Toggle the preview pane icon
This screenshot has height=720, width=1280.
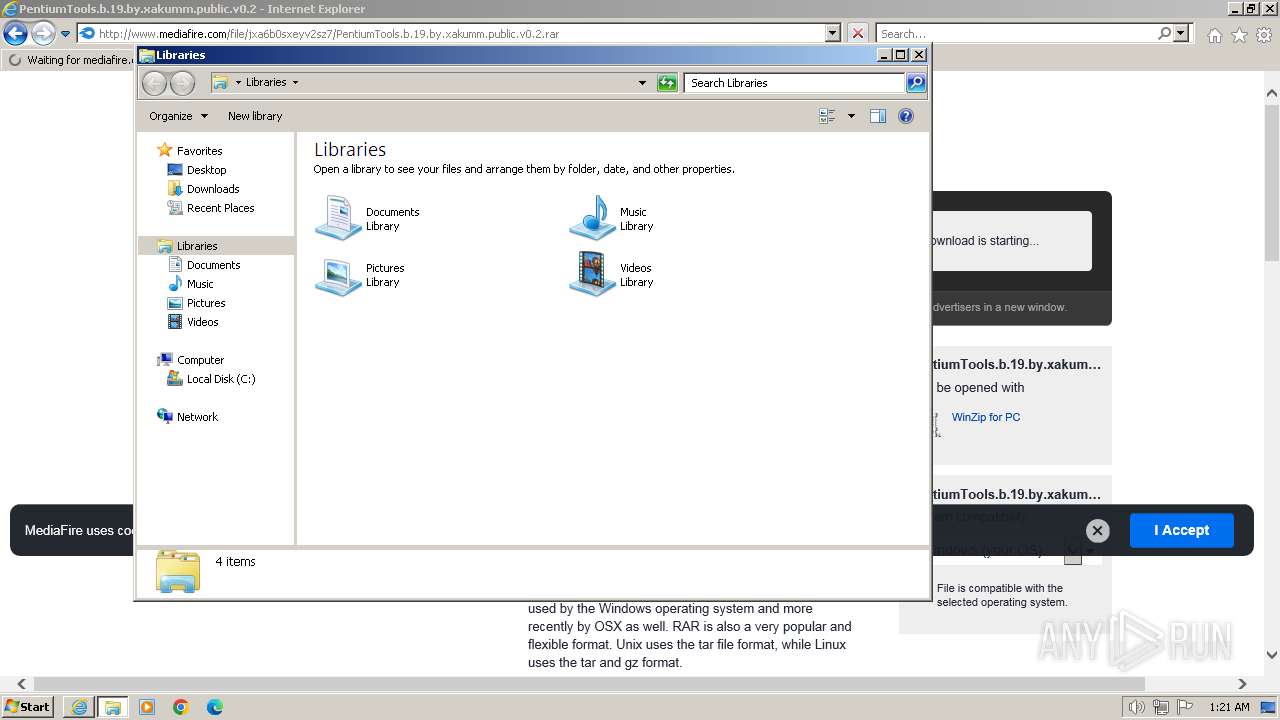pos(878,116)
